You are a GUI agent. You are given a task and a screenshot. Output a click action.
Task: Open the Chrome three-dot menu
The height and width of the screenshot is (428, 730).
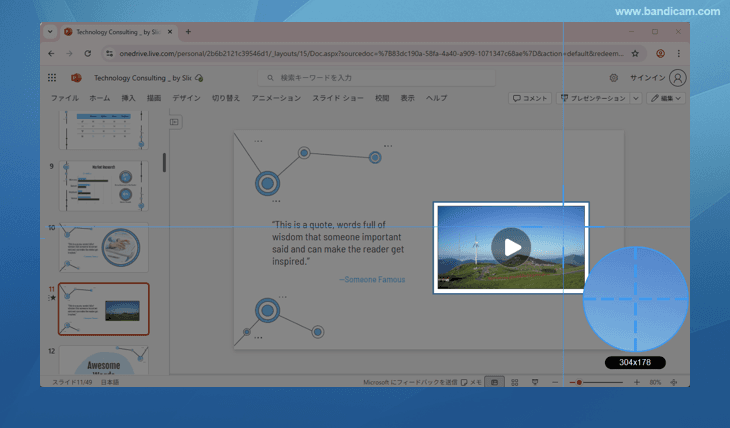click(x=679, y=54)
